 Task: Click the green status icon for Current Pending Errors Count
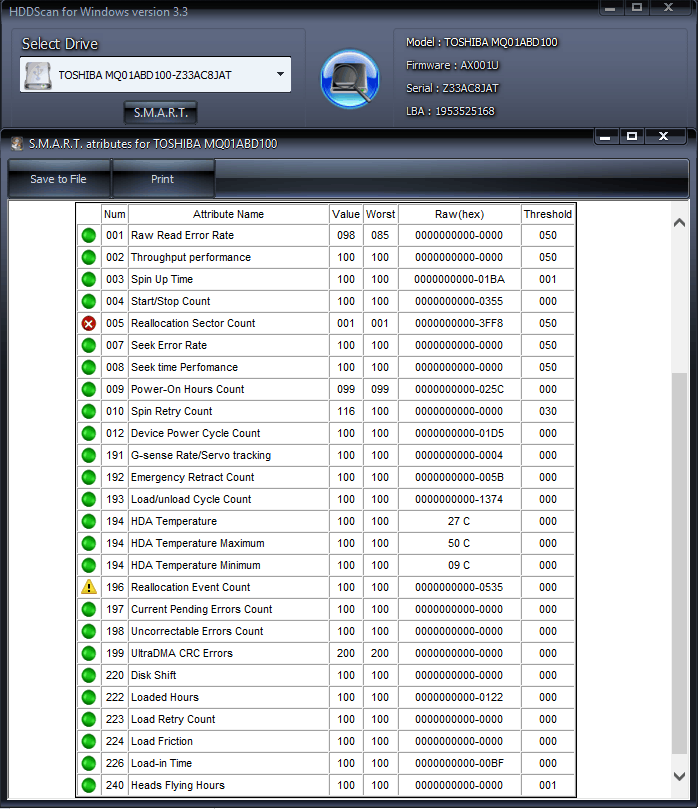click(89, 609)
